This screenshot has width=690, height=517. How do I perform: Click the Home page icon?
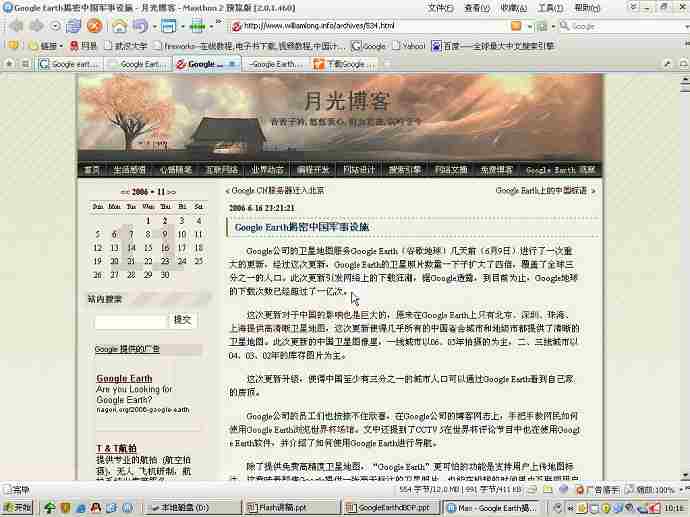click(119, 26)
